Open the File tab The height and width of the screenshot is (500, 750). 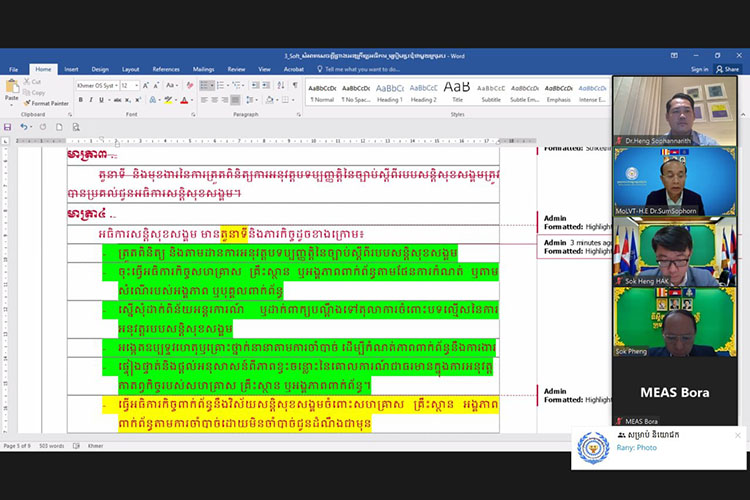13,69
